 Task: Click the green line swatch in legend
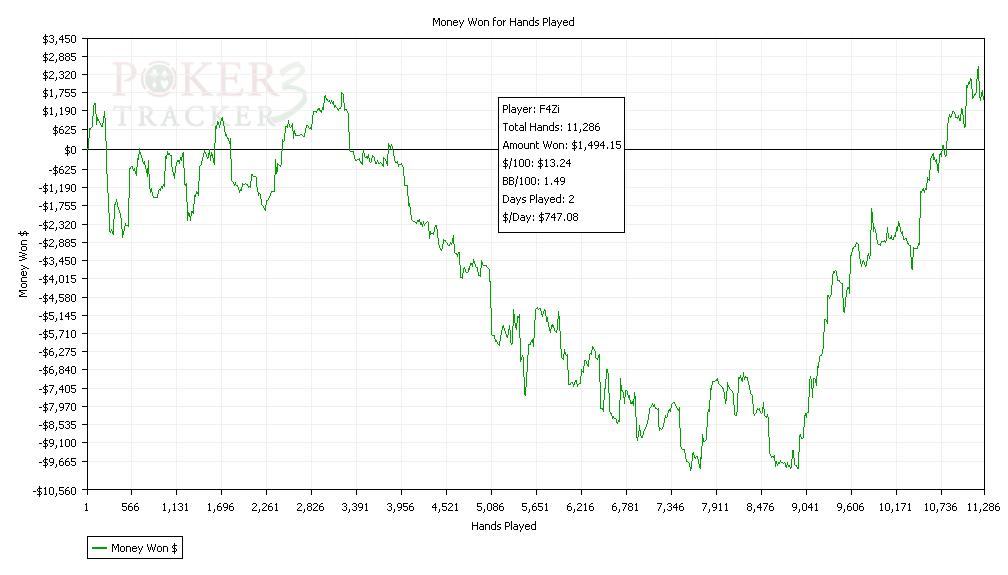tap(99, 547)
